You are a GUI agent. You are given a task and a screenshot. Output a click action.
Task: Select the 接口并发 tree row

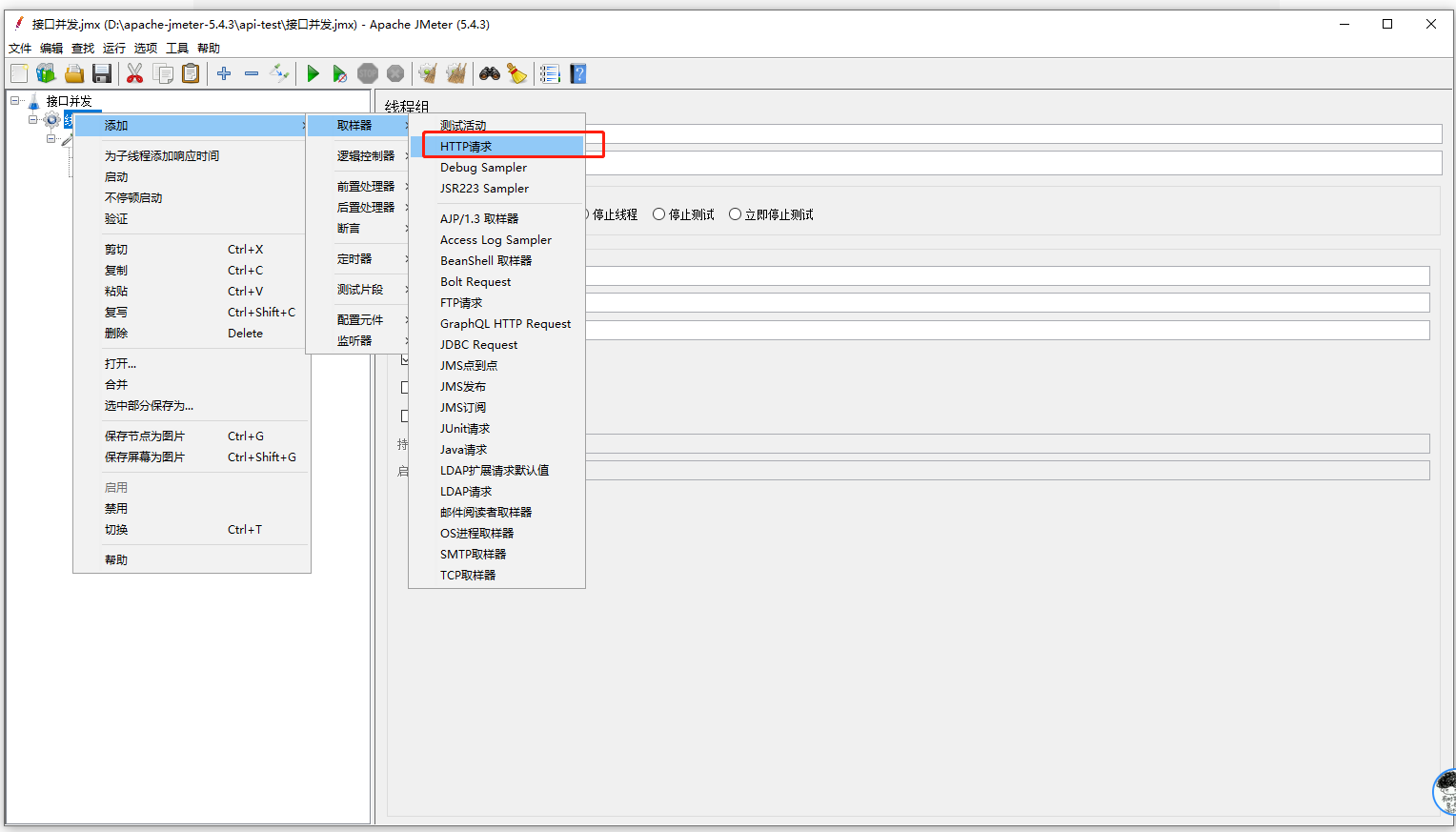click(70, 101)
